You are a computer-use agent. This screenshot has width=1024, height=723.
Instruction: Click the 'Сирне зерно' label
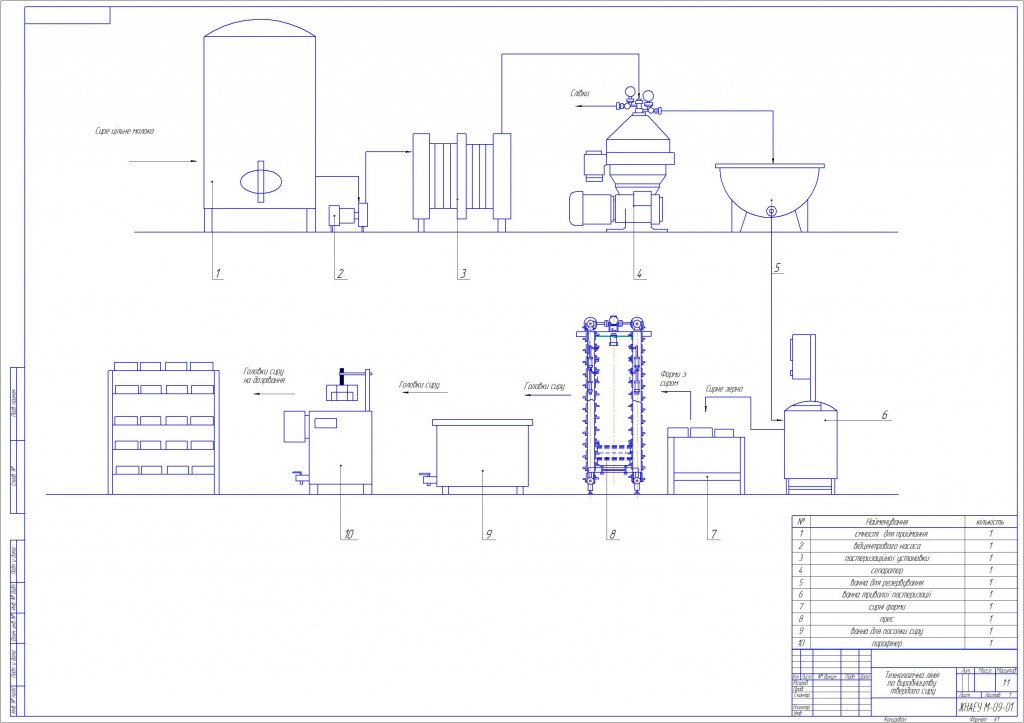pos(724,389)
